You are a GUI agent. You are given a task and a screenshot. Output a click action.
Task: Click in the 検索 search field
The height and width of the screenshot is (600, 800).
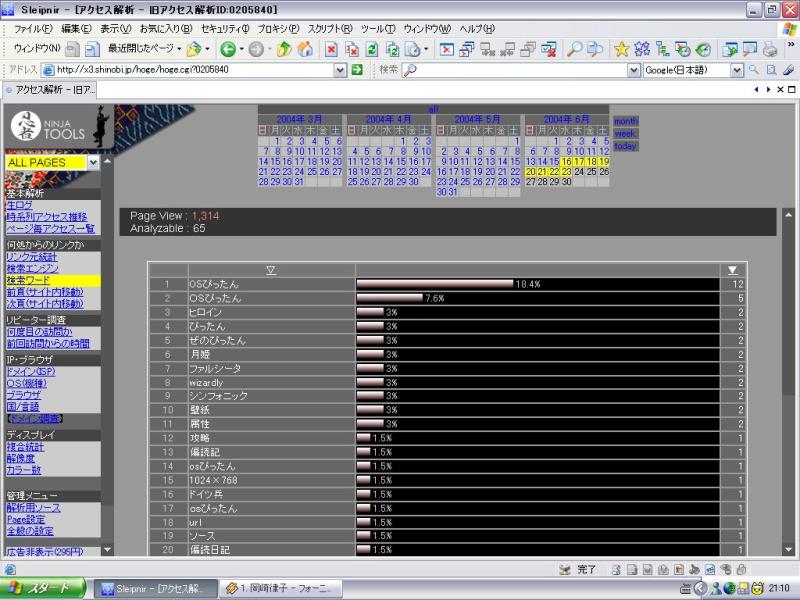pyautogui.click(x=520, y=70)
